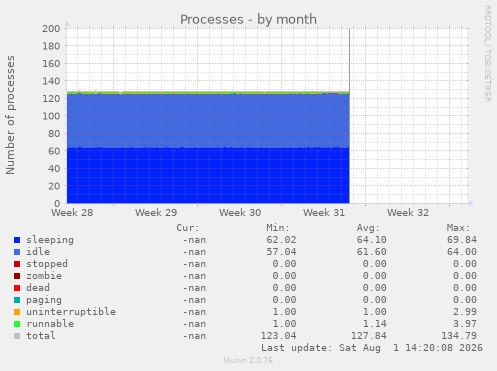This screenshot has width=497, height=371.
Task: Click the dark blue sleeping area in chart
Action: click(208, 176)
